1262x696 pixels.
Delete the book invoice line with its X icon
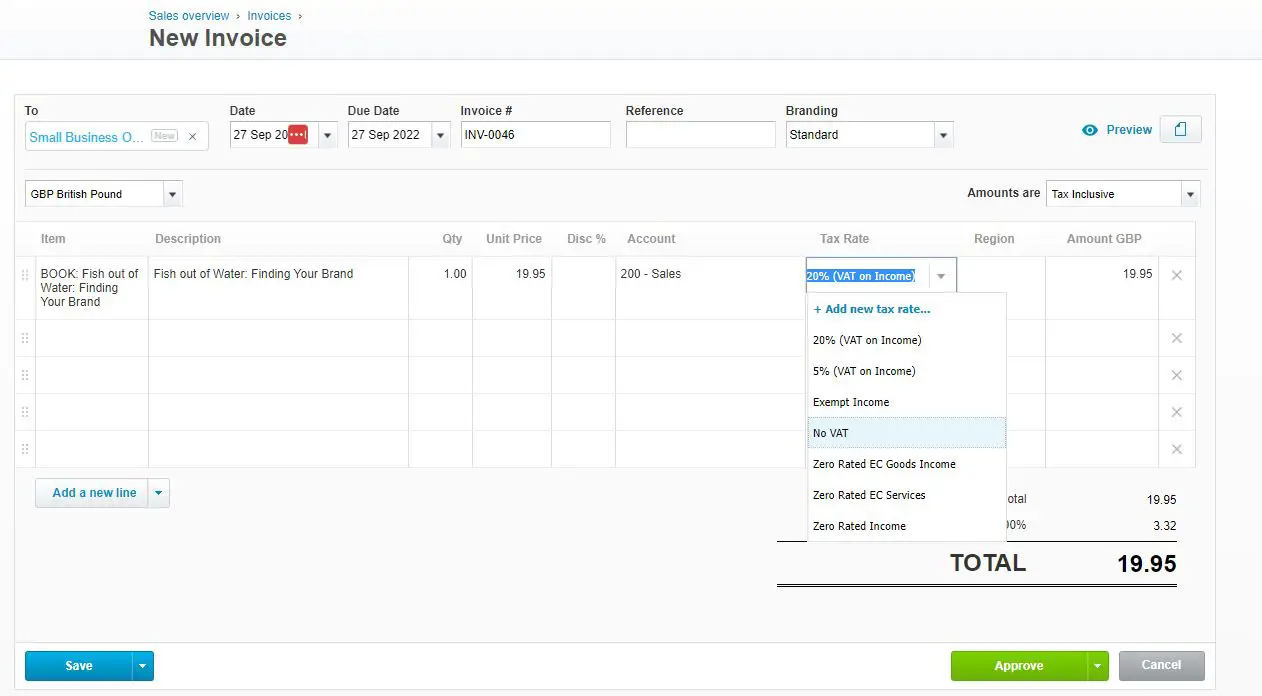tap(1177, 274)
